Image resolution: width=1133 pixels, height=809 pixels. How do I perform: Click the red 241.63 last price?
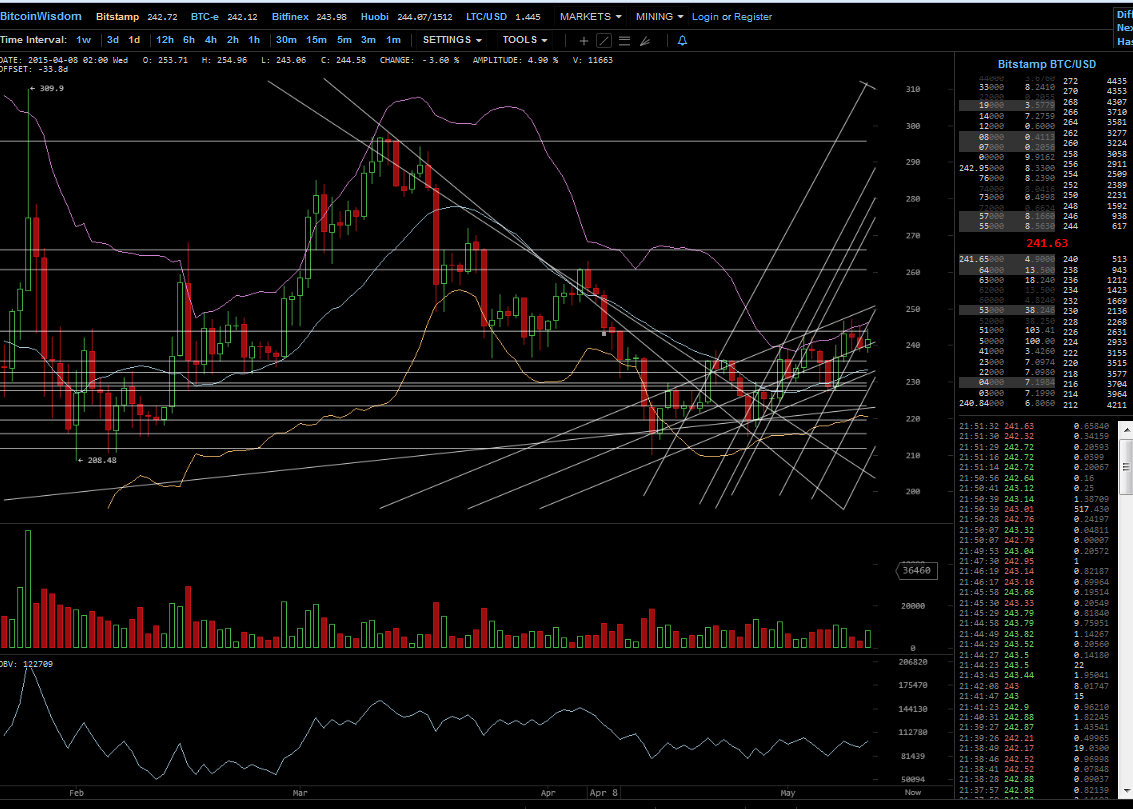point(1046,243)
